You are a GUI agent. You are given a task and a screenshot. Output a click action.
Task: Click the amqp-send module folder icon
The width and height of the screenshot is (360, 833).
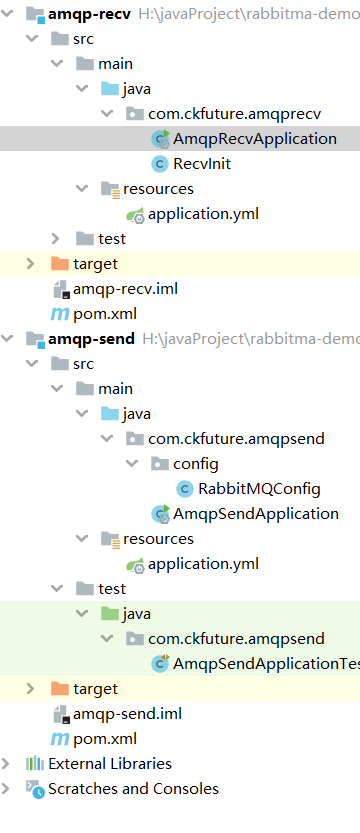tap(35, 339)
